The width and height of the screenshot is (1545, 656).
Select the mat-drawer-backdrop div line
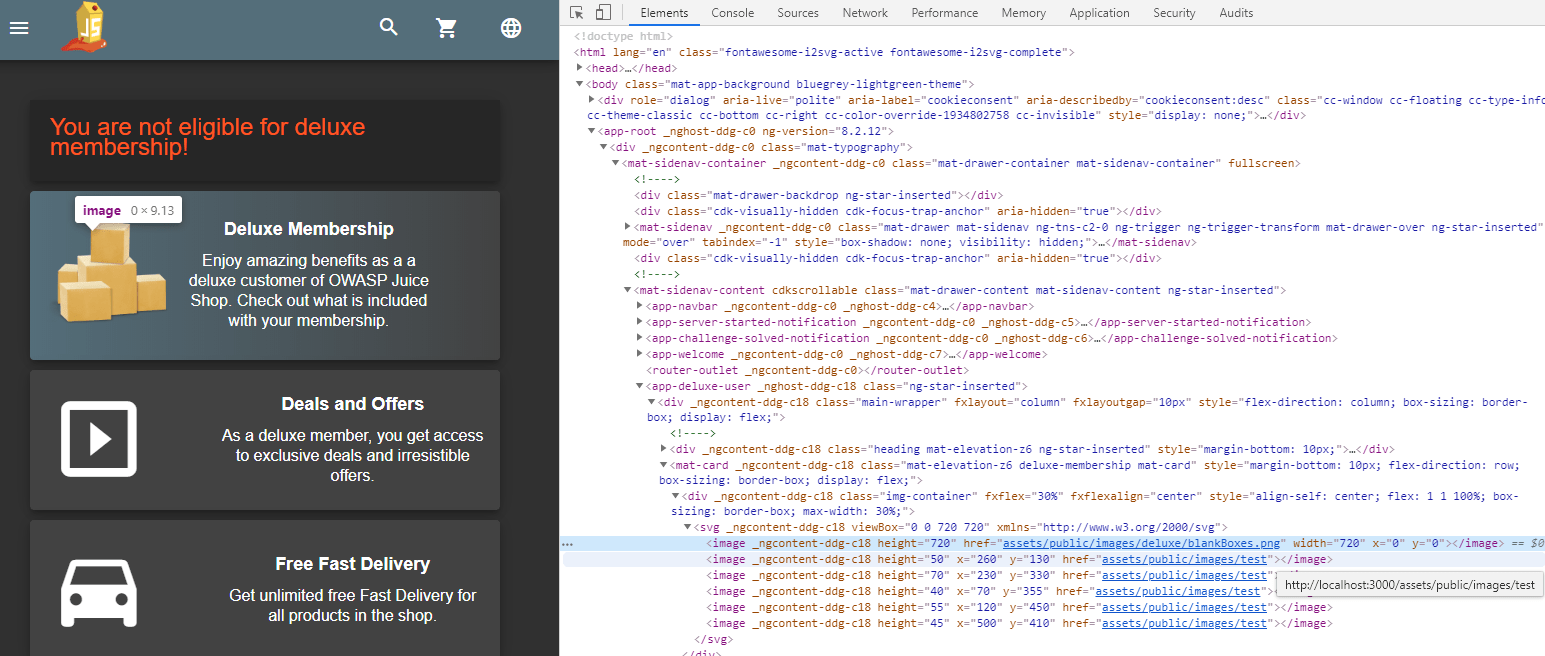[818, 195]
